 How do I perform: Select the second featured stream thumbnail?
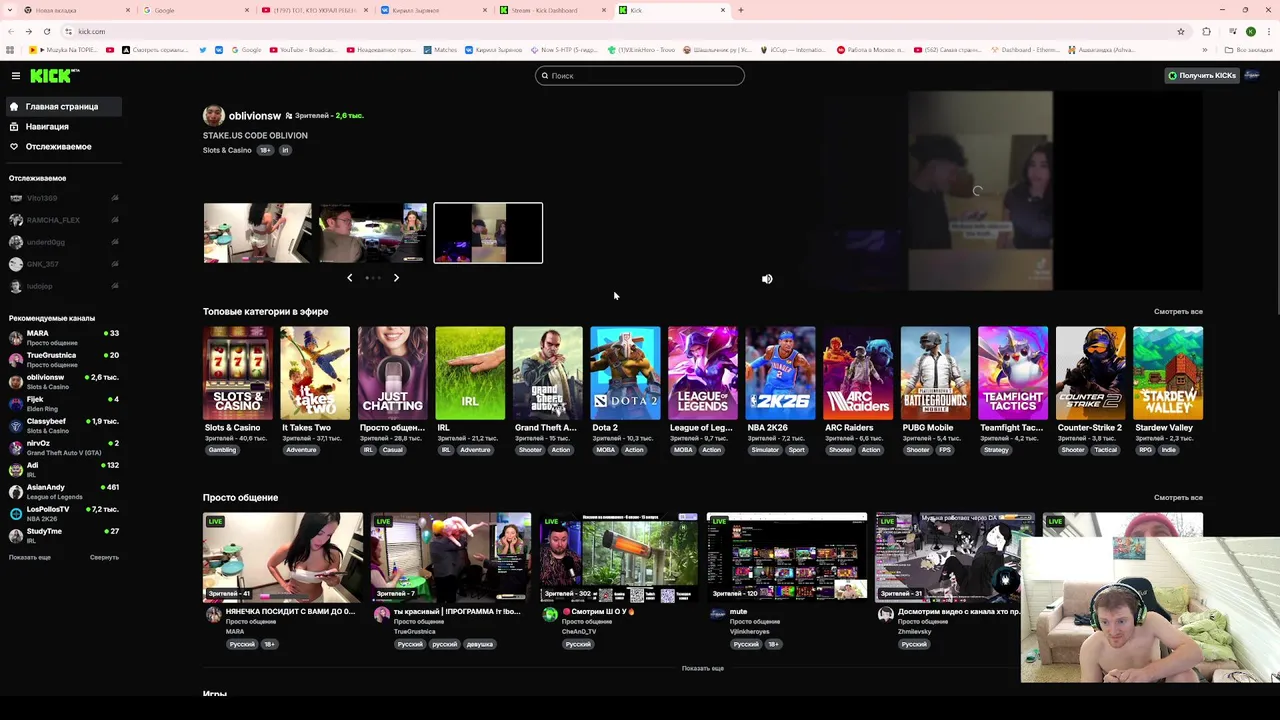(x=373, y=233)
